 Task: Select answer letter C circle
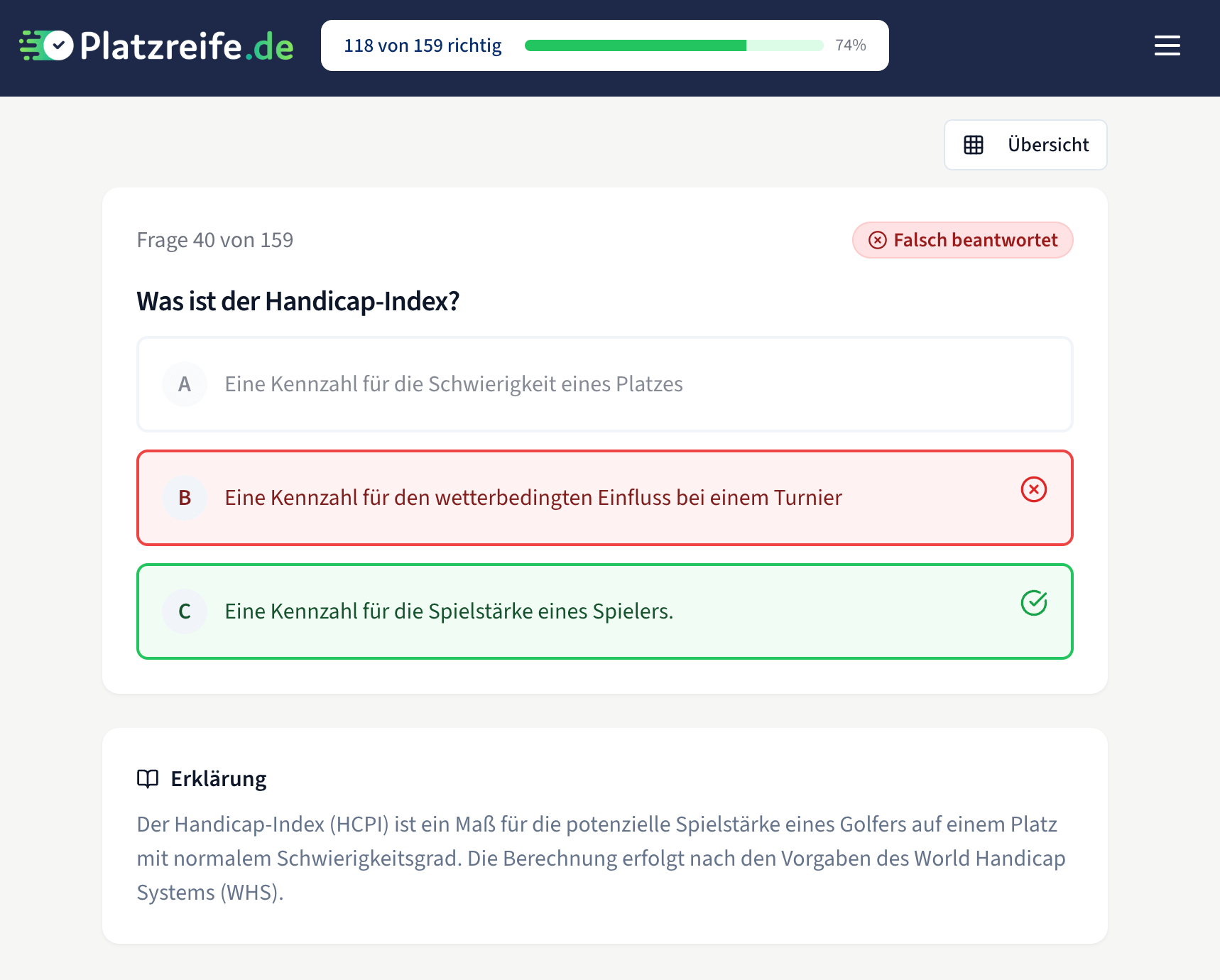[x=185, y=611]
